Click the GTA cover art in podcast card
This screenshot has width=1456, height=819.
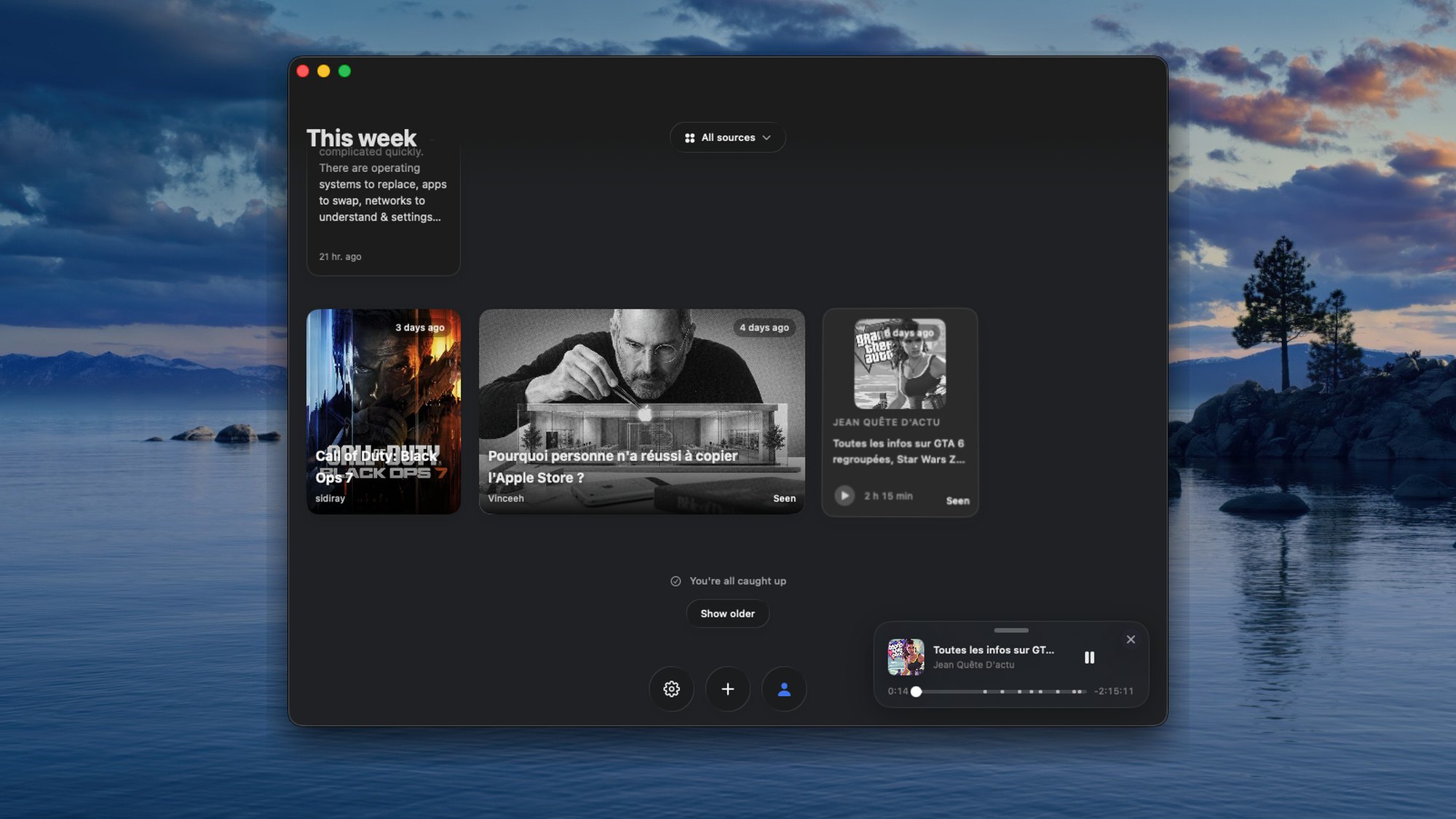point(900,364)
